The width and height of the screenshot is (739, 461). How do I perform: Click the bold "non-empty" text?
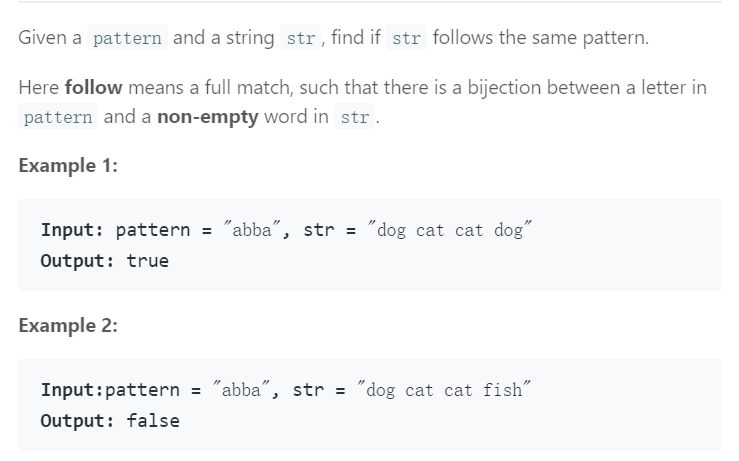tap(208, 117)
